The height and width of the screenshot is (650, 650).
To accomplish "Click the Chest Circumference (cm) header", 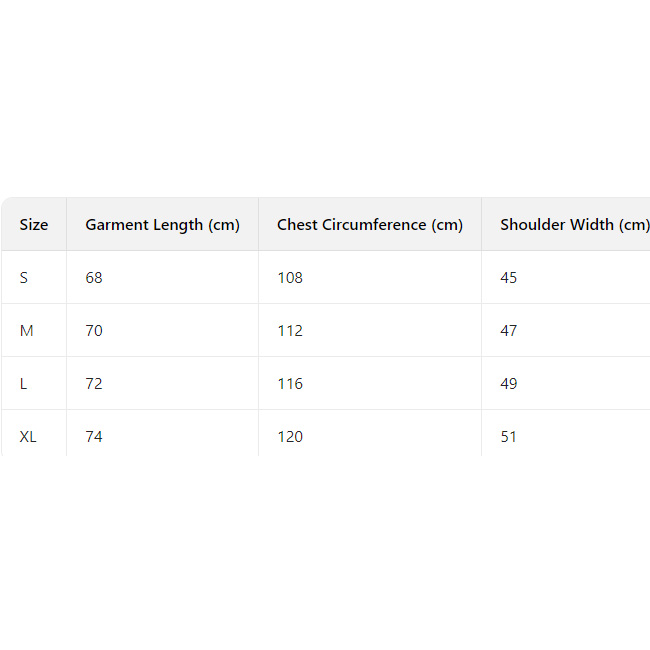I will pos(369,225).
